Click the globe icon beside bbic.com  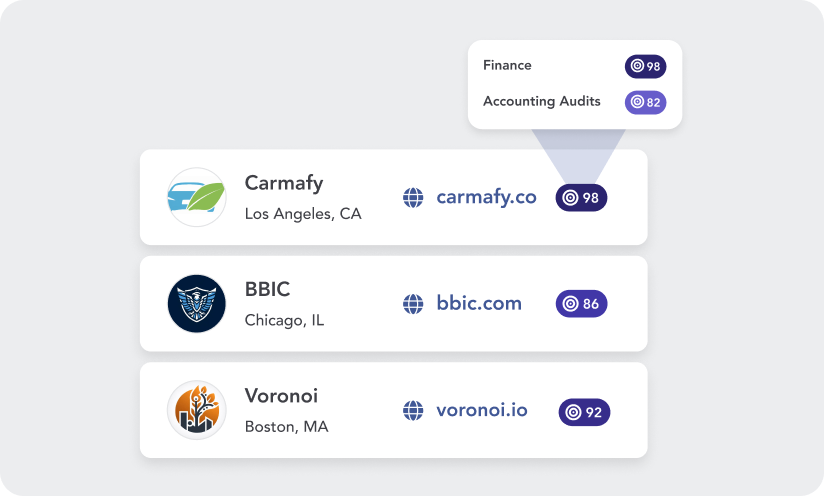click(x=413, y=304)
